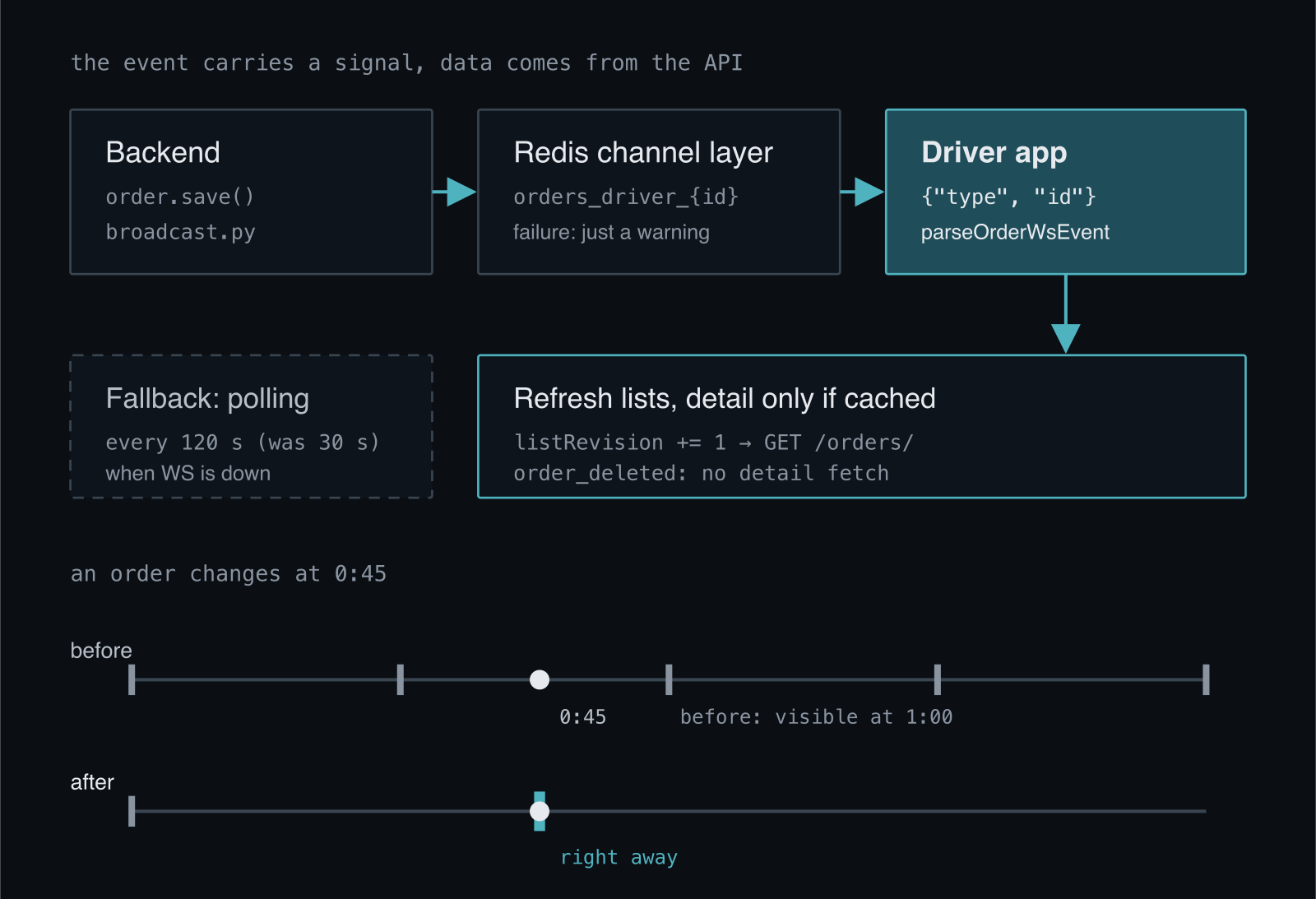
Task: Click the after timeline's start tick
Action: [x=132, y=811]
